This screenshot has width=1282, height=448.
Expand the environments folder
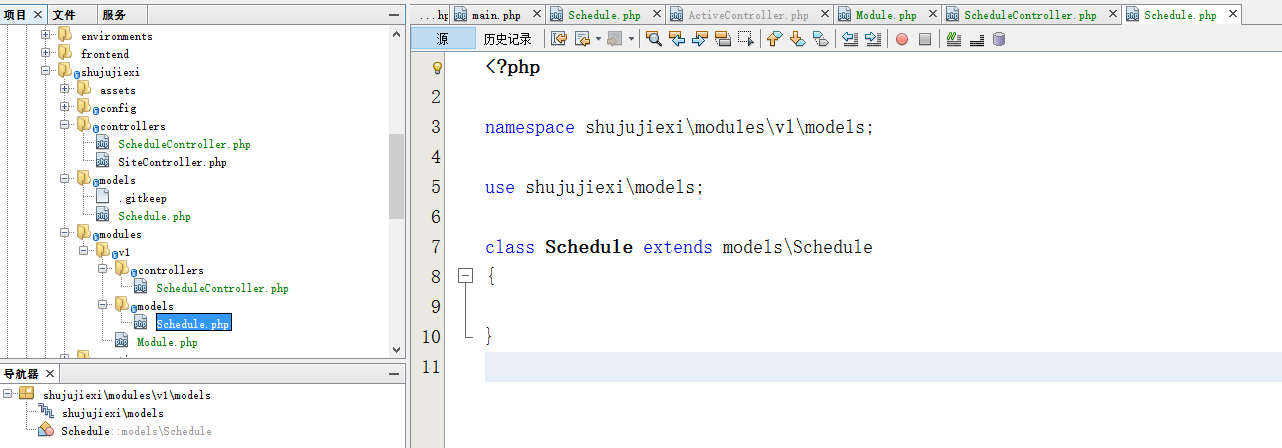(x=45, y=35)
